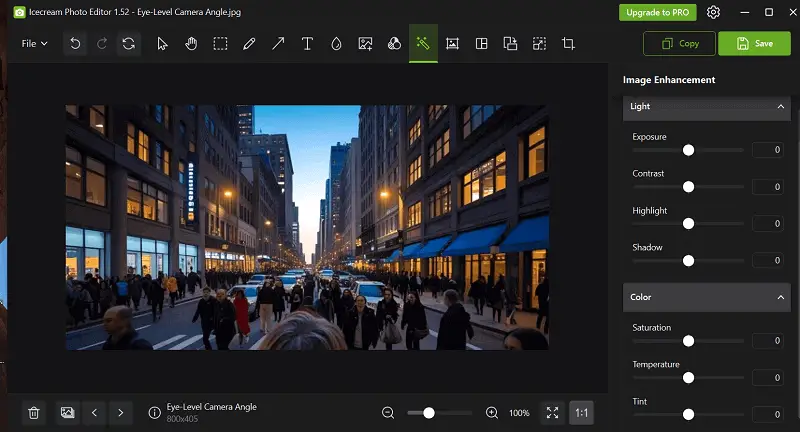Click Upgrade to PRO button

coord(658,12)
